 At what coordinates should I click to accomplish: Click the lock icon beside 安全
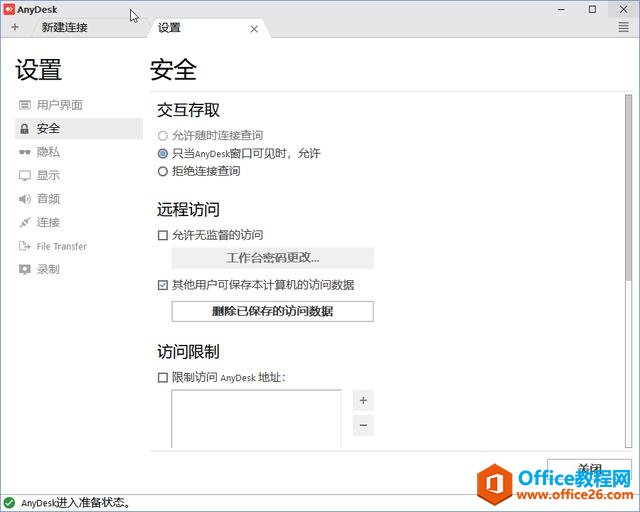(25, 129)
